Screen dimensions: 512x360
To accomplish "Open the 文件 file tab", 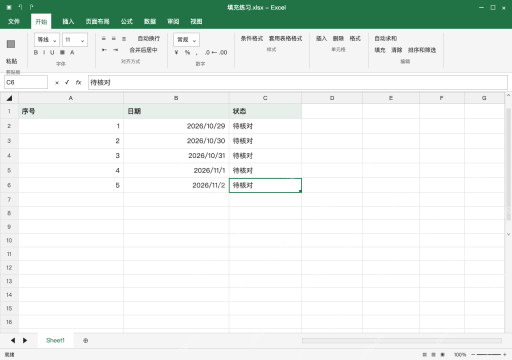I will pos(14,21).
